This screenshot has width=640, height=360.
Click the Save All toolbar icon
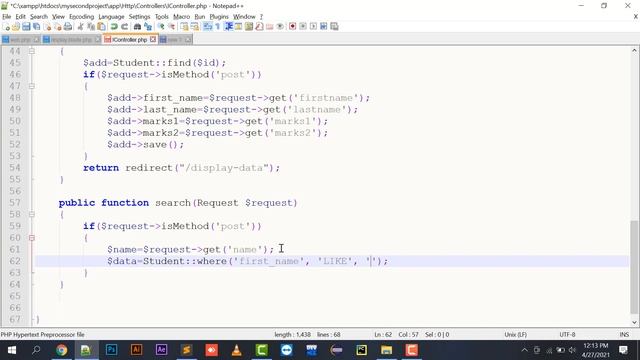36,27
